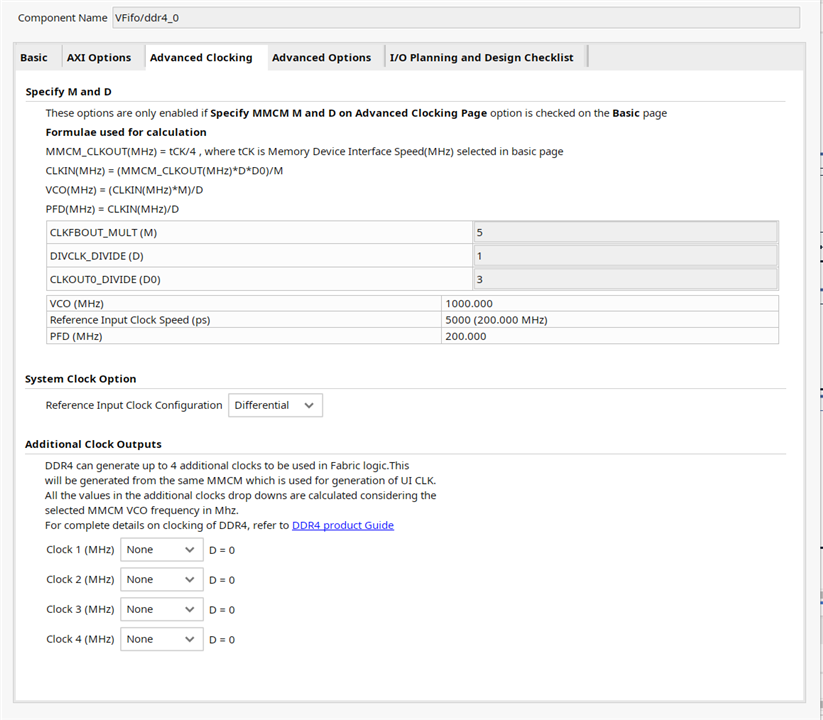This screenshot has width=823, height=720.
Task: Click the VCO (MHz) row label
Action: (x=77, y=304)
